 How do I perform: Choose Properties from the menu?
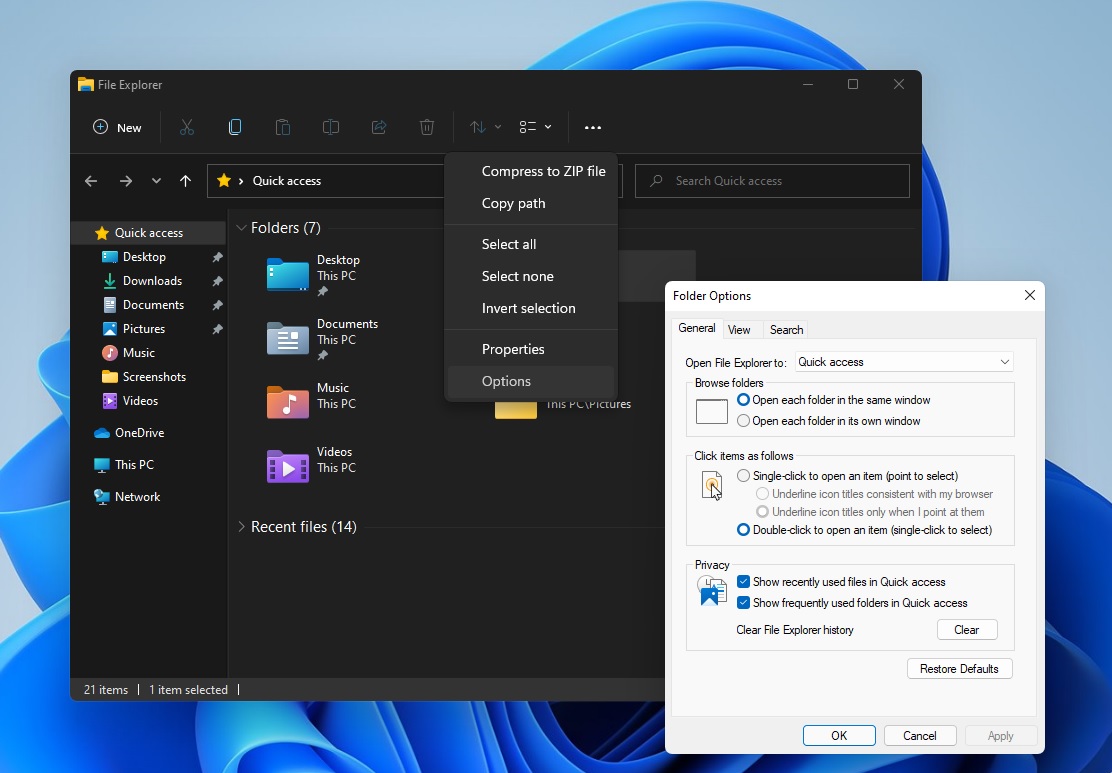pyautogui.click(x=531, y=349)
